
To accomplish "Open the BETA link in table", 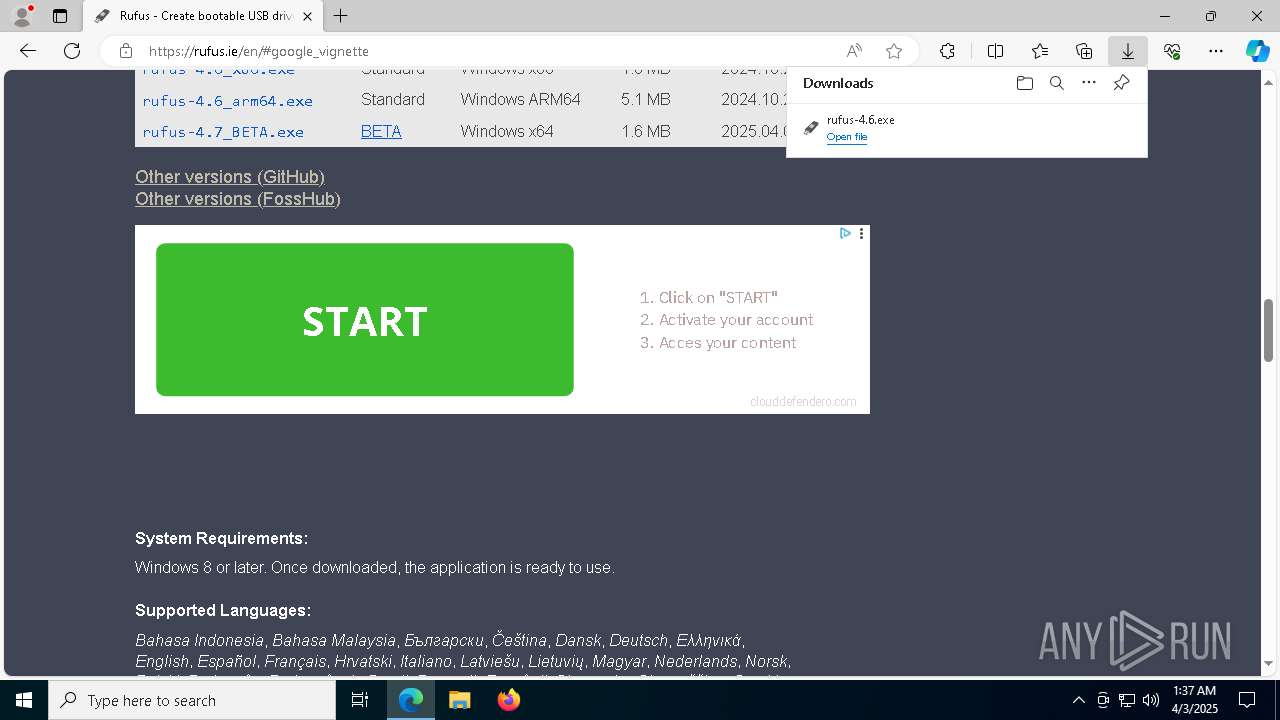I will tap(381, 131).
